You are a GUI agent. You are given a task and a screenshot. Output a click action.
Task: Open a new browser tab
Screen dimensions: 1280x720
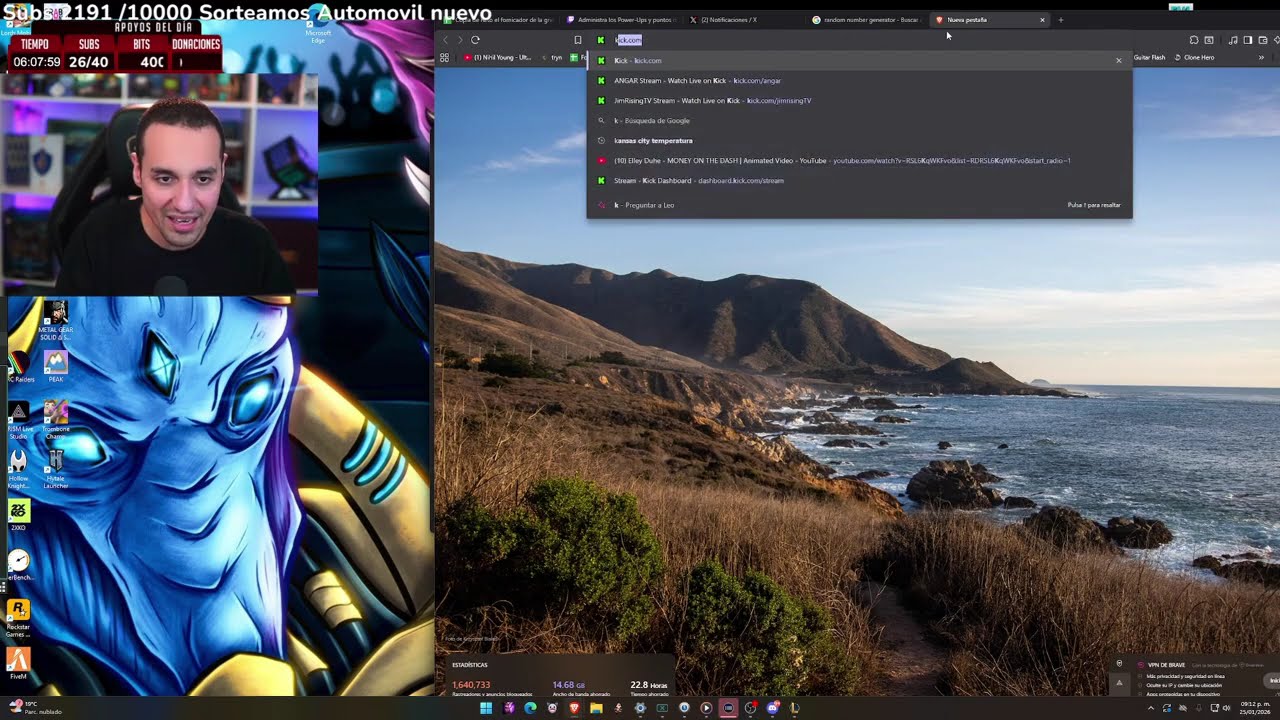[x=1061, y=20]
